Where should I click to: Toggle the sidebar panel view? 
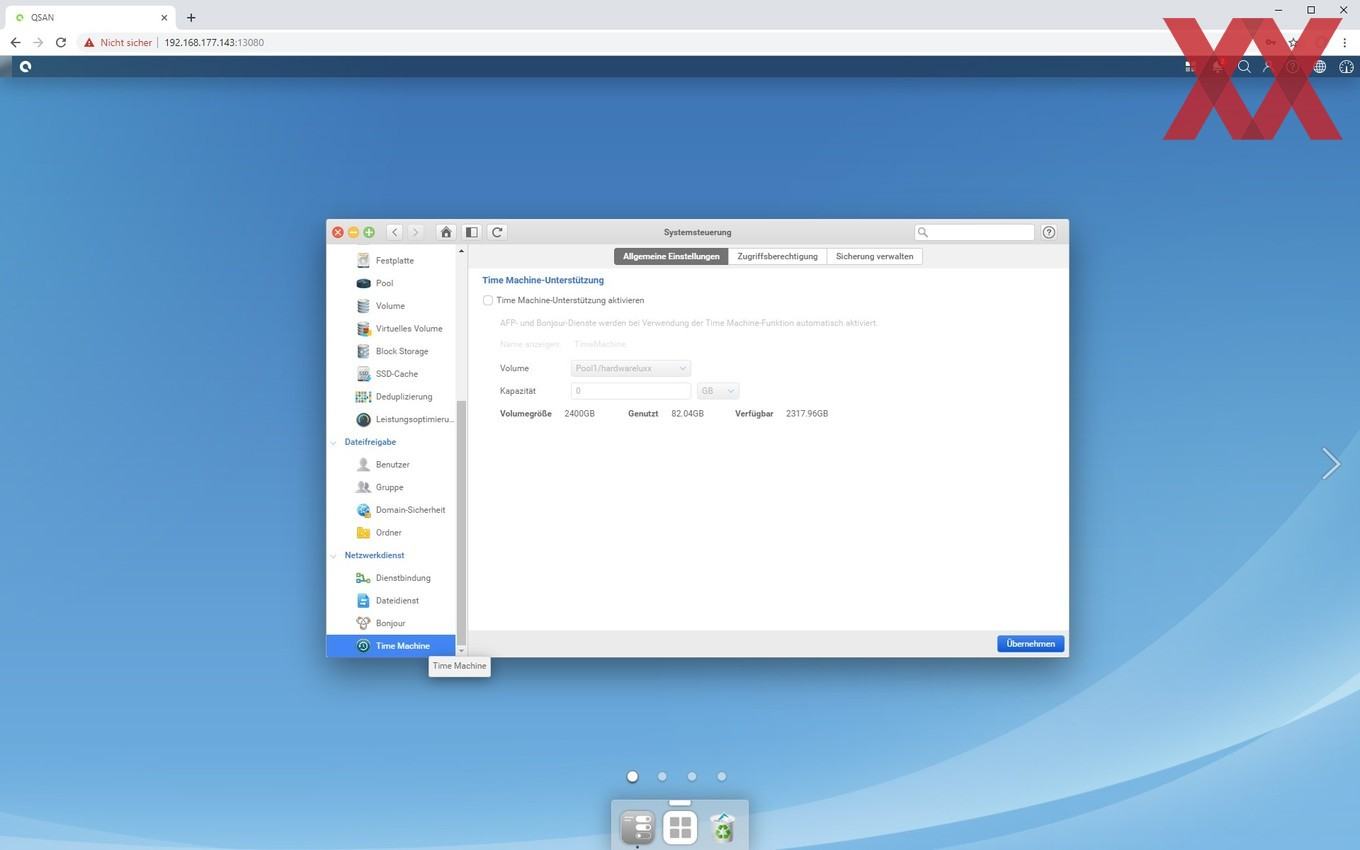(471, 232)
